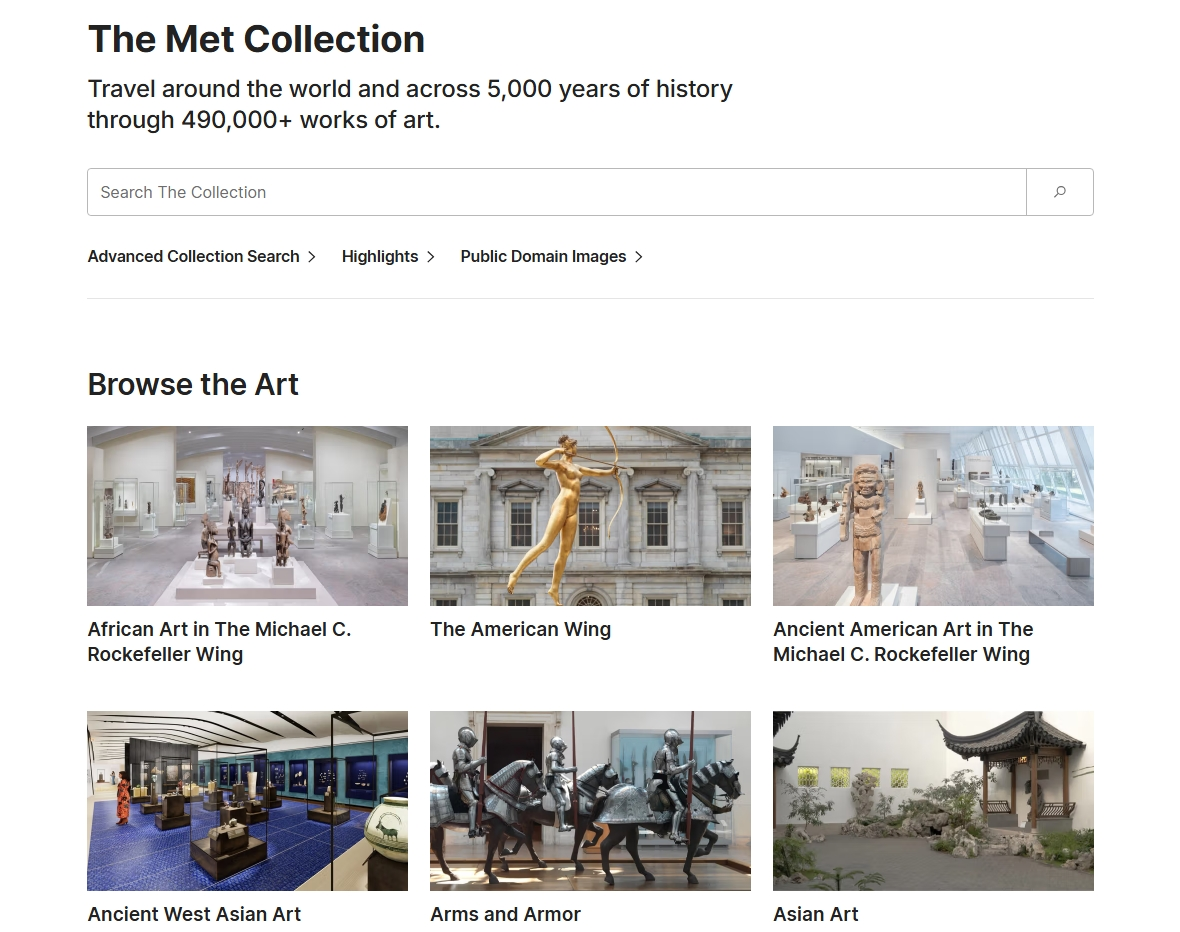Click The American Wing title text
The height and width of the screenshot is (932, 1180).
click(520, 629)
